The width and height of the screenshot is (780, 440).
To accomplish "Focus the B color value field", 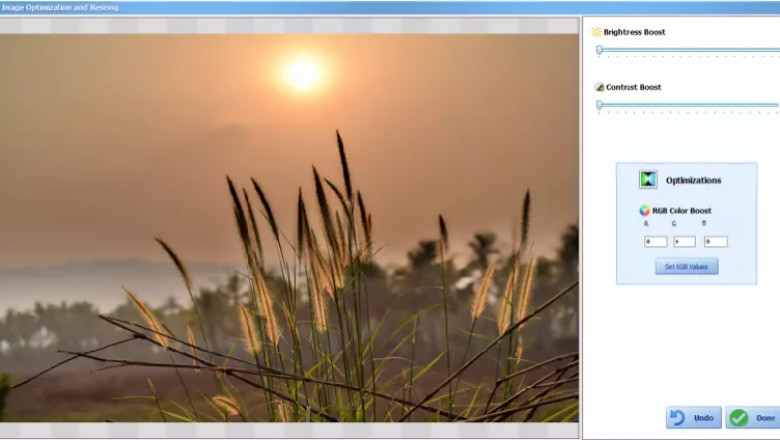I will [715, 241].
